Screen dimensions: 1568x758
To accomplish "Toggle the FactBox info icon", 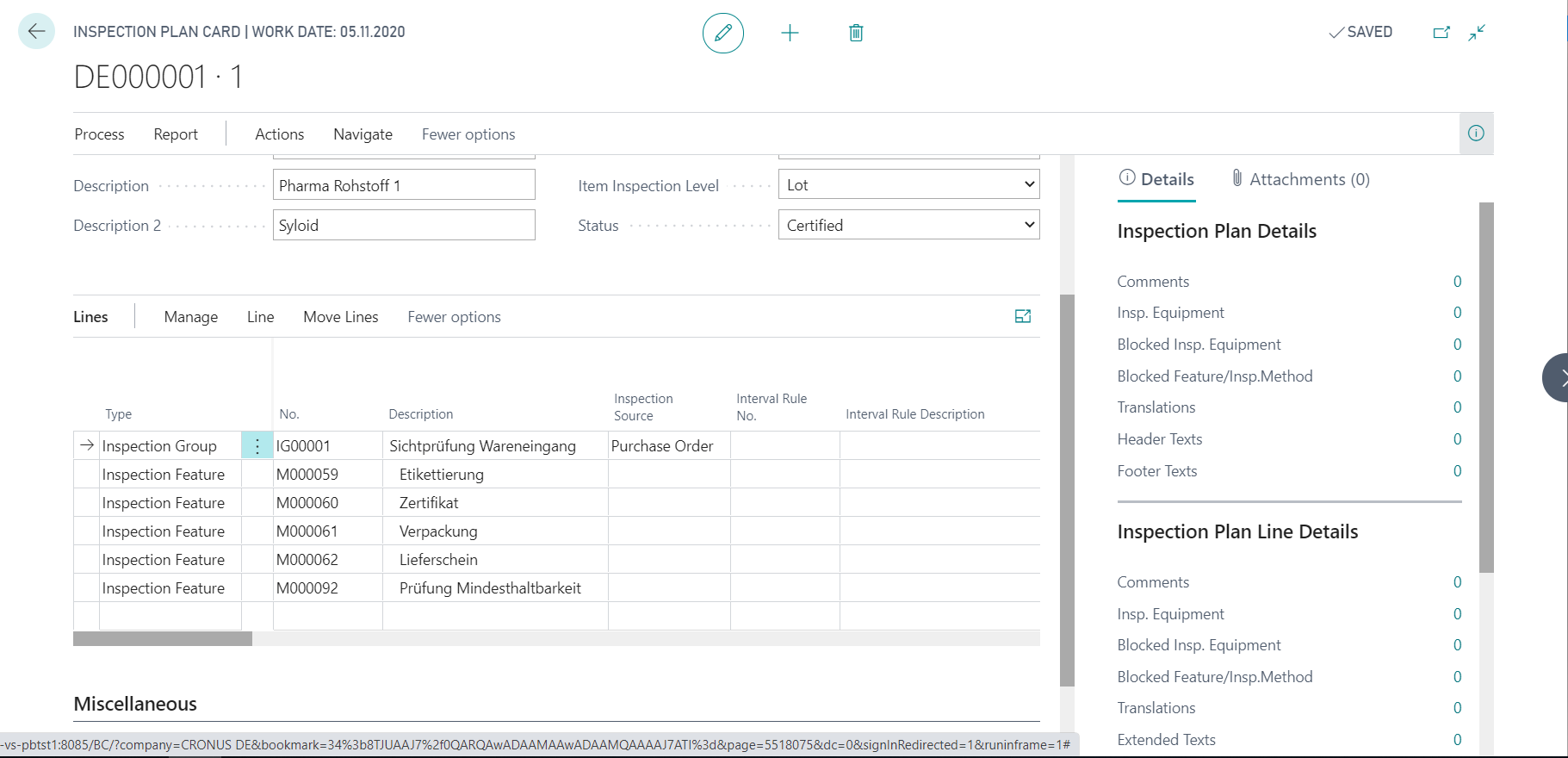I will pyautogui.click(x=1476, y=134).
